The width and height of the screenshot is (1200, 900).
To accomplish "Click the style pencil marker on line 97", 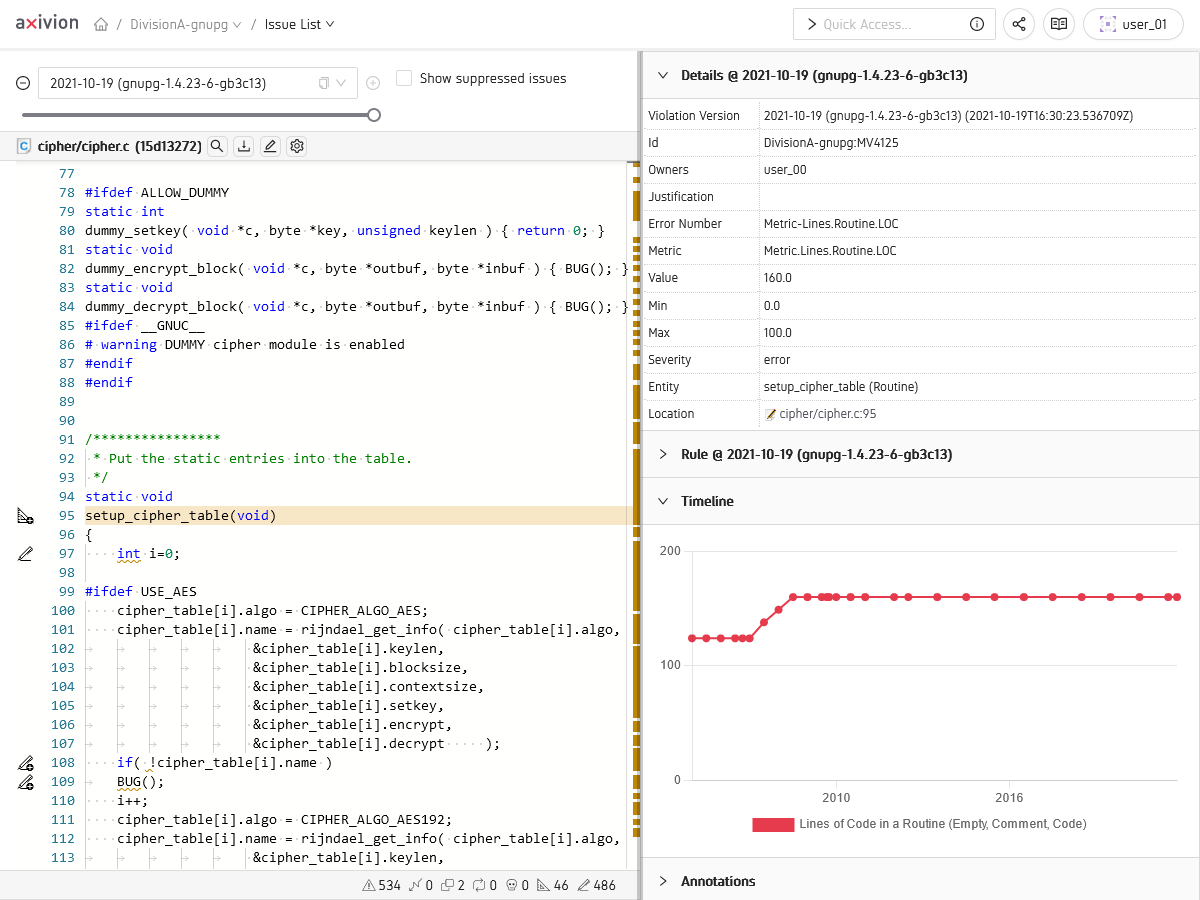I will point(26,554).
